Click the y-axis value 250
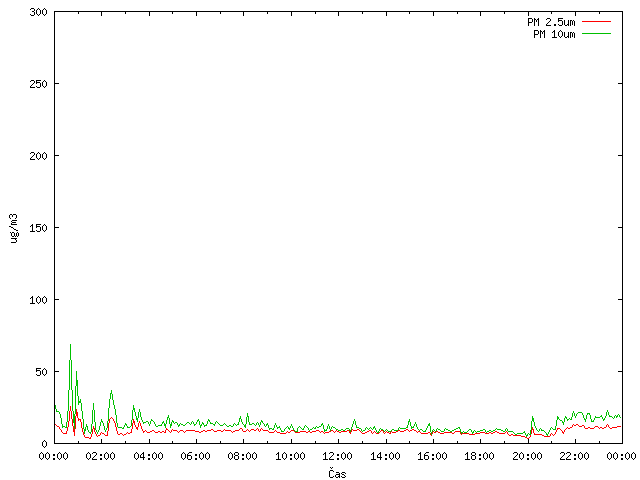 point(38,84)
